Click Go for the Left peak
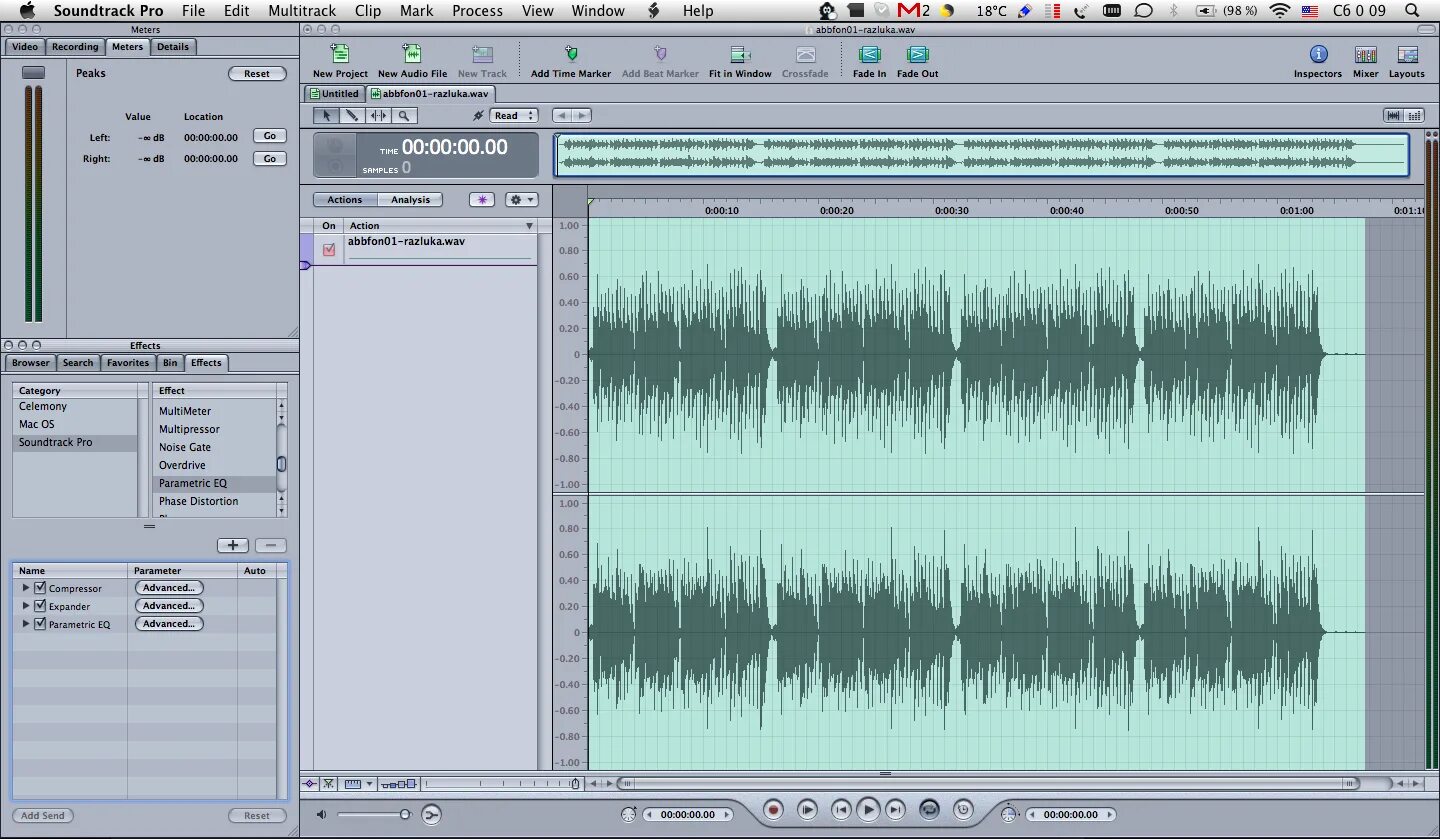Image resolution: width=1440 pixels, height=839 pixels. [269, 136]
